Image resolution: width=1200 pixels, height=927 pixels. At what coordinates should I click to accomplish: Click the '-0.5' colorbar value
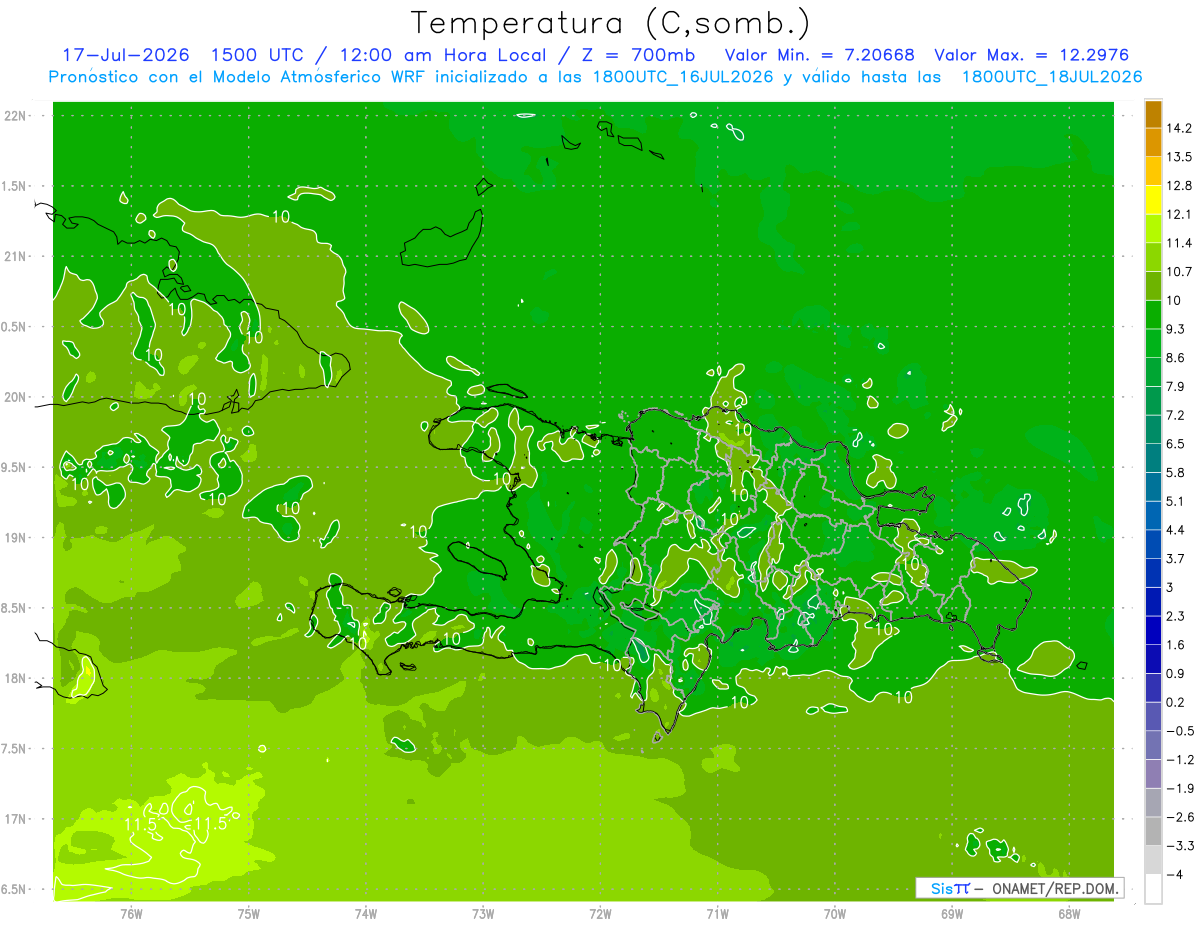click(x=1179, y=731)
